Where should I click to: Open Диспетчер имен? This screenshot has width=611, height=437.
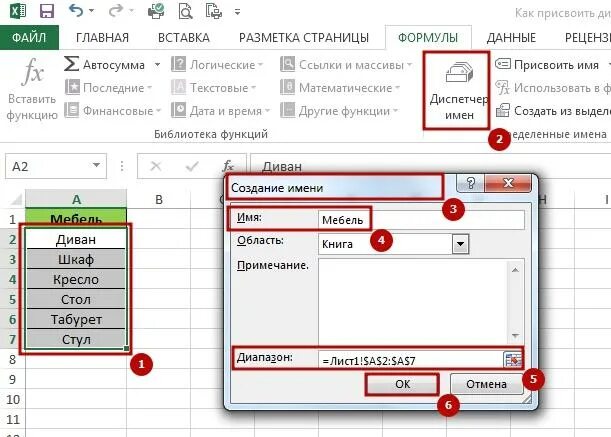point(457,91)
